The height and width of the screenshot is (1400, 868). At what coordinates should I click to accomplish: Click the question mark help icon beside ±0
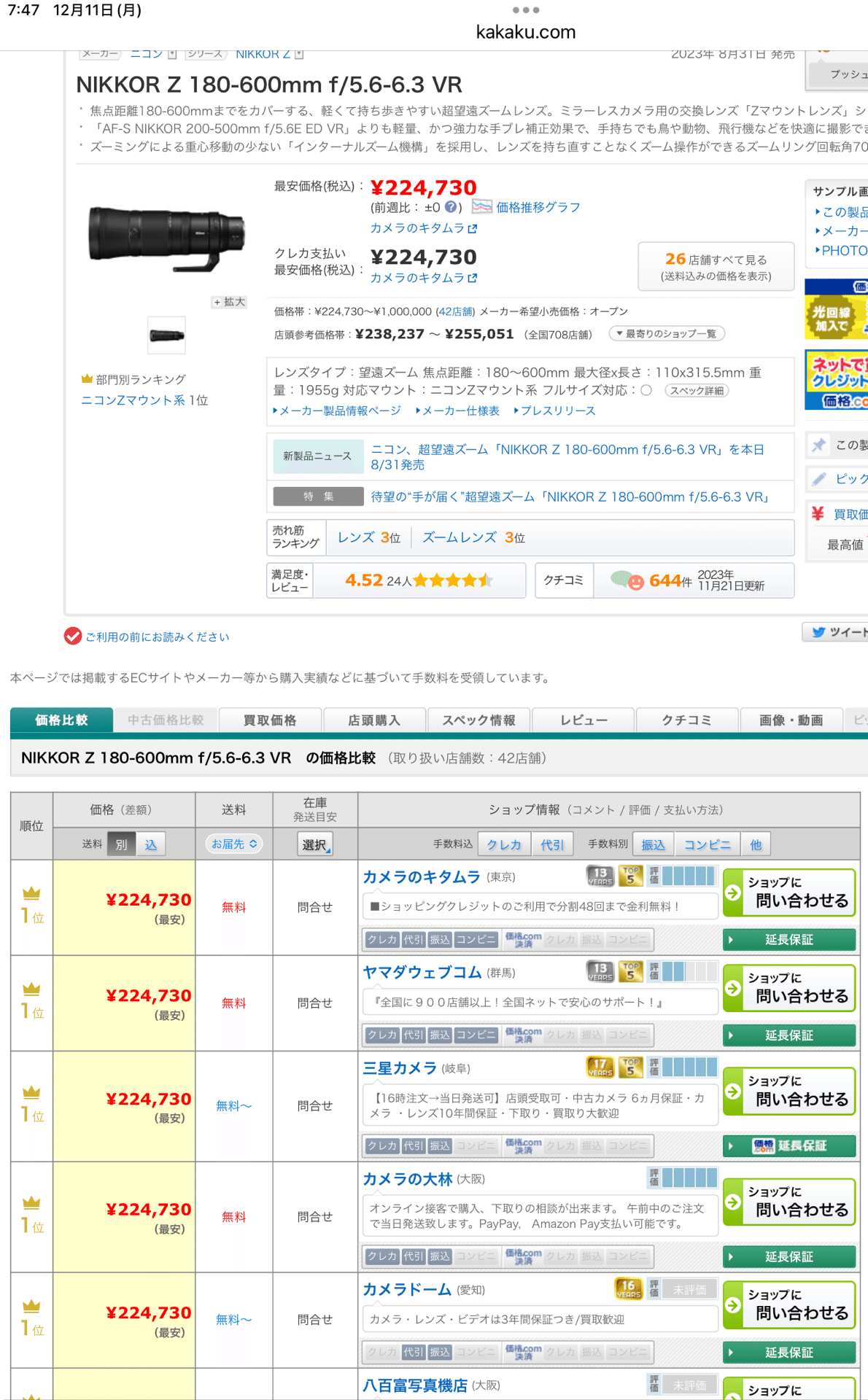pos(451,207)
